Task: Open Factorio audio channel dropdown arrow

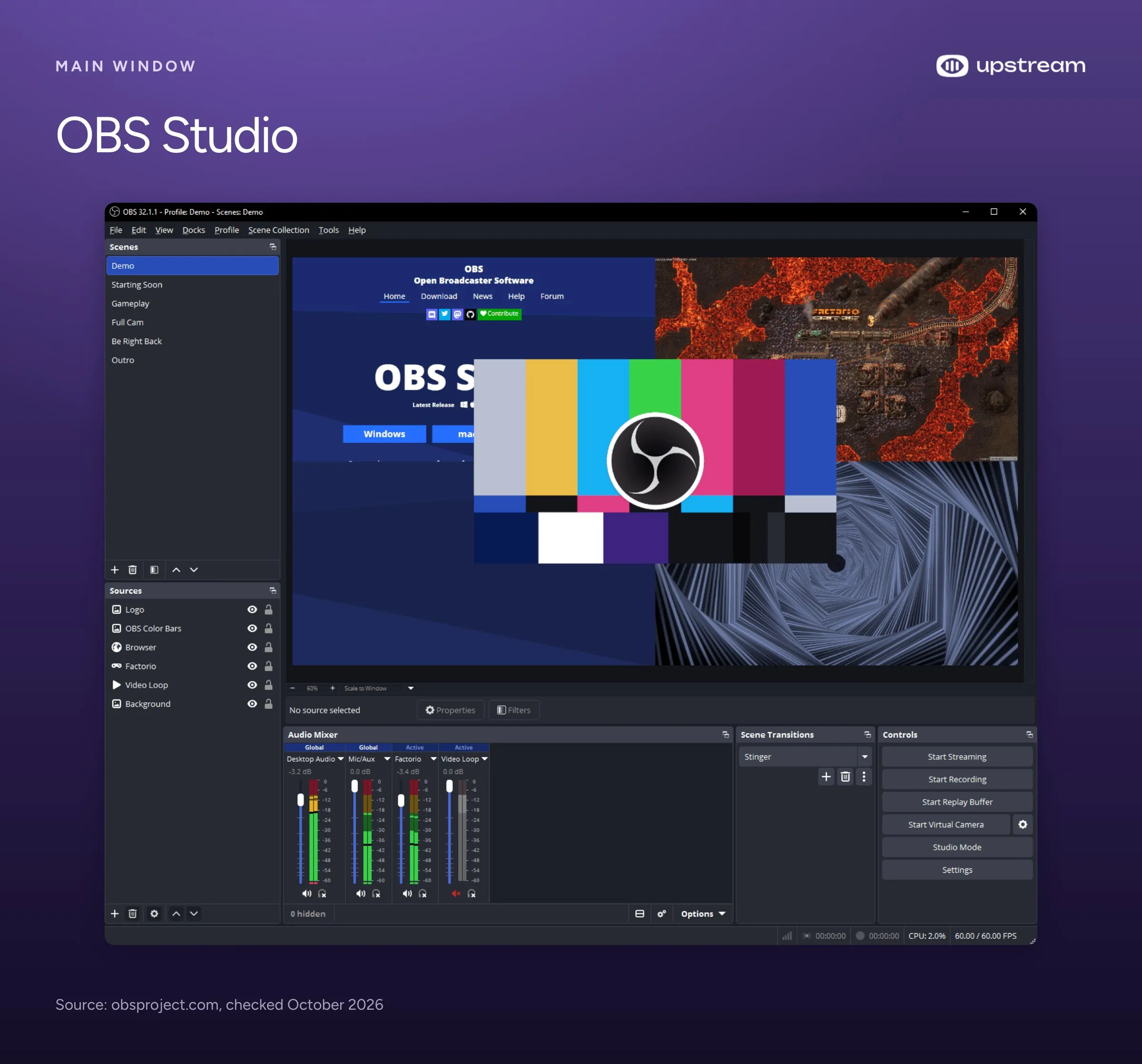Action: click(x=433, y=759)
